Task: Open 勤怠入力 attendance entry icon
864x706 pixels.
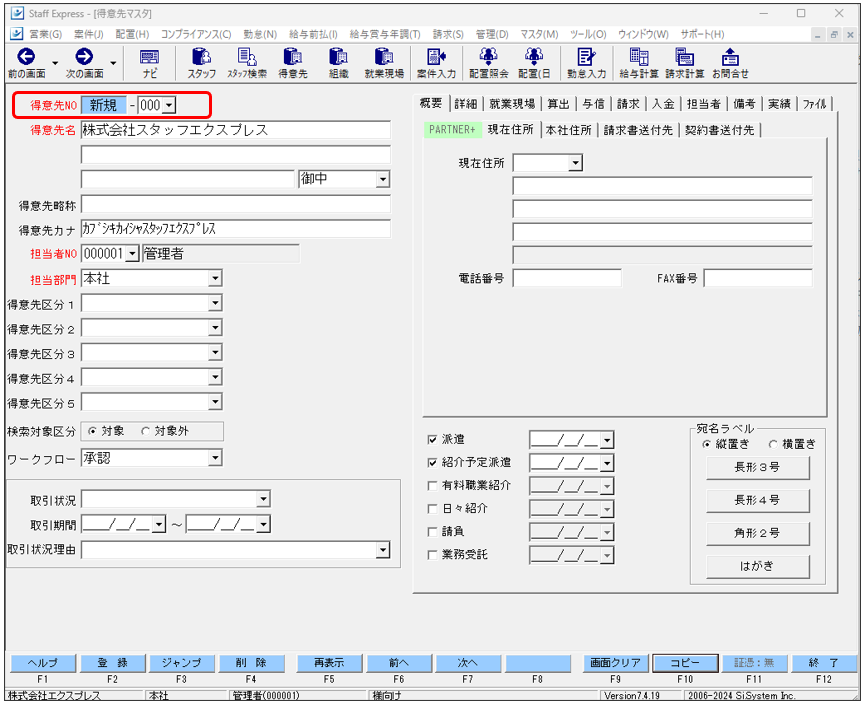Action: click(586, 63)
